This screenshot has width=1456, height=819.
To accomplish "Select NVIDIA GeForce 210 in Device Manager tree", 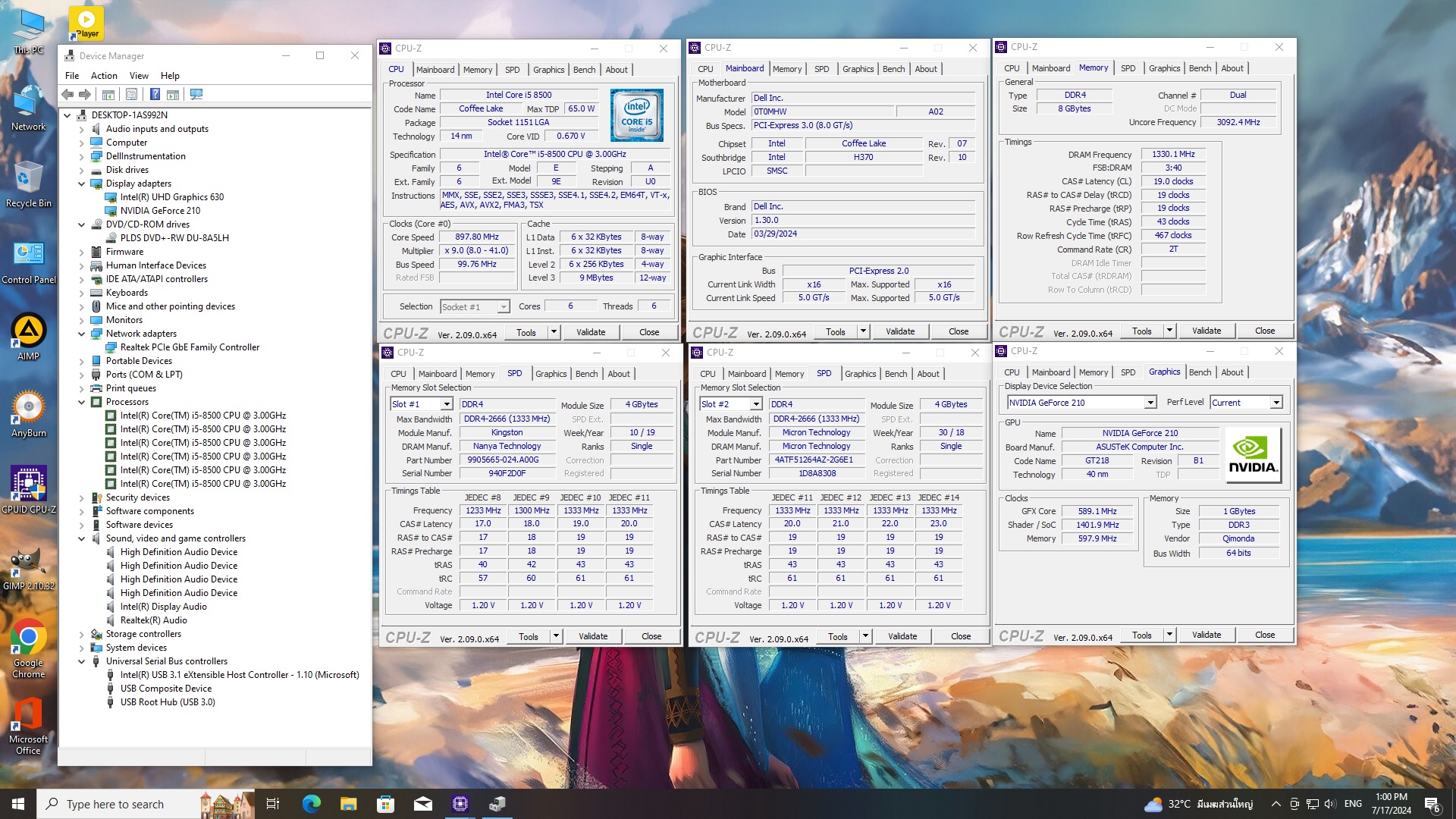I will 160,211.
